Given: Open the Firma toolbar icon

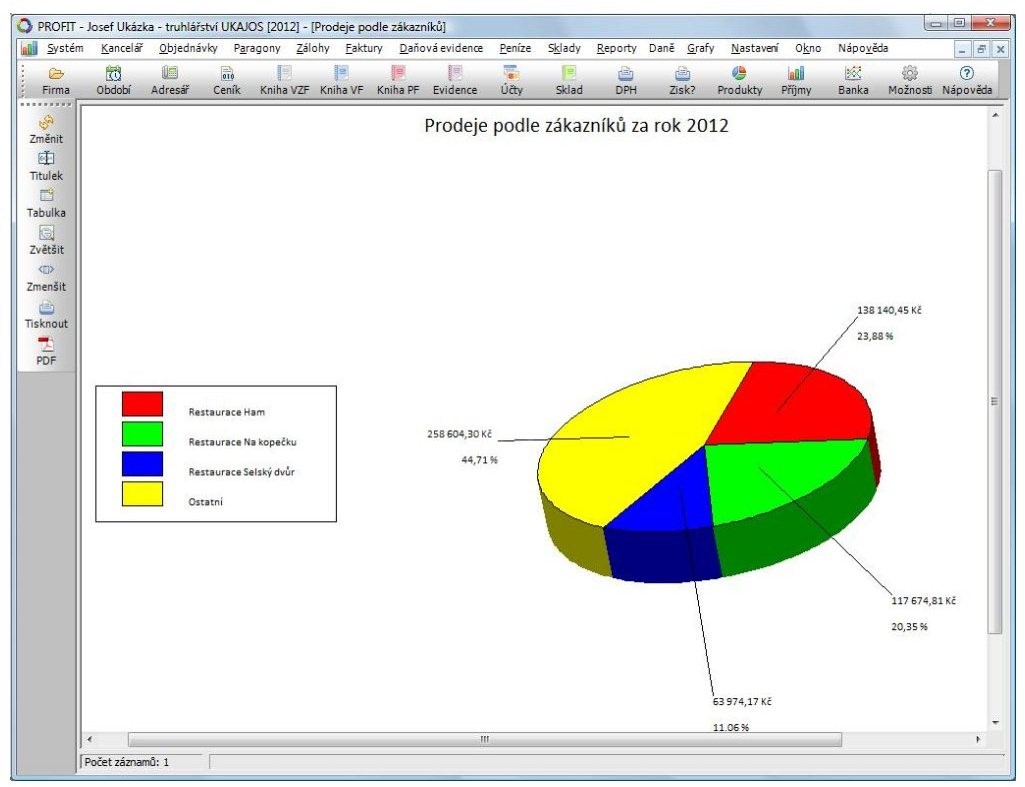Looking at the screenshot, I should coord(56,80).
